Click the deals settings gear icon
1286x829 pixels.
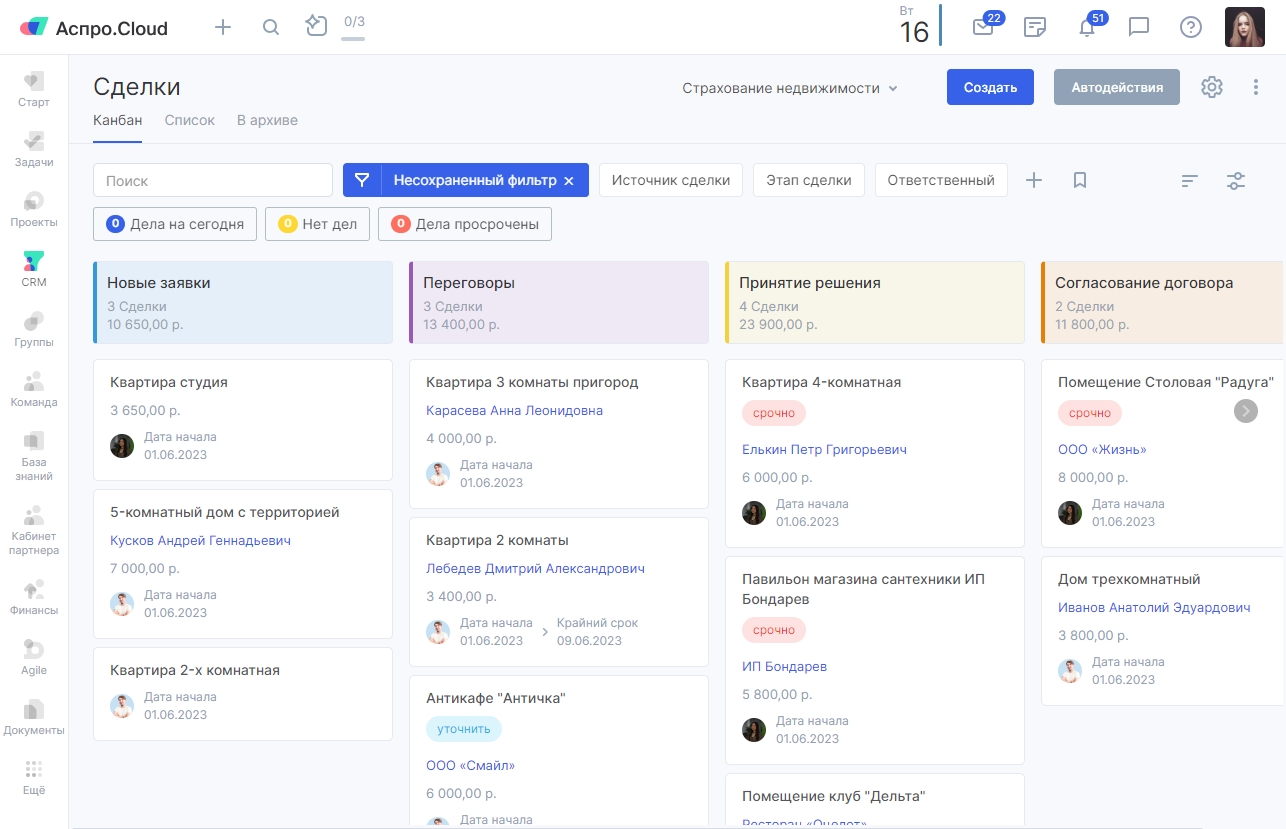[1212, 87]
